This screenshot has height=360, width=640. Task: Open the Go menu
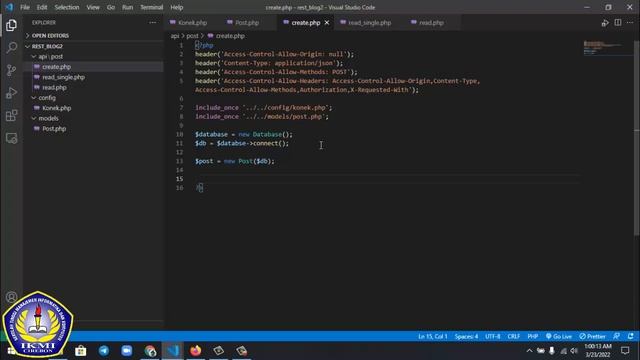pyautogui.click(x=111, y=7)
